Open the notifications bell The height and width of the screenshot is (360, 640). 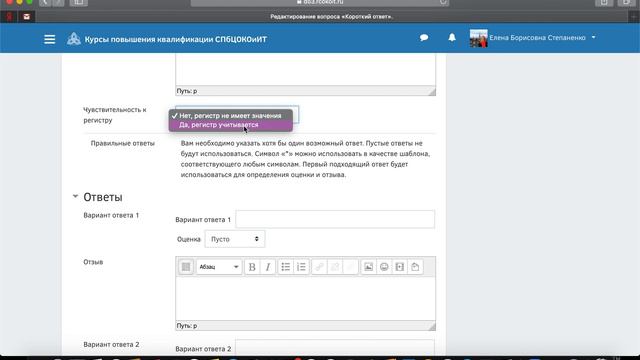pos(452,38)
